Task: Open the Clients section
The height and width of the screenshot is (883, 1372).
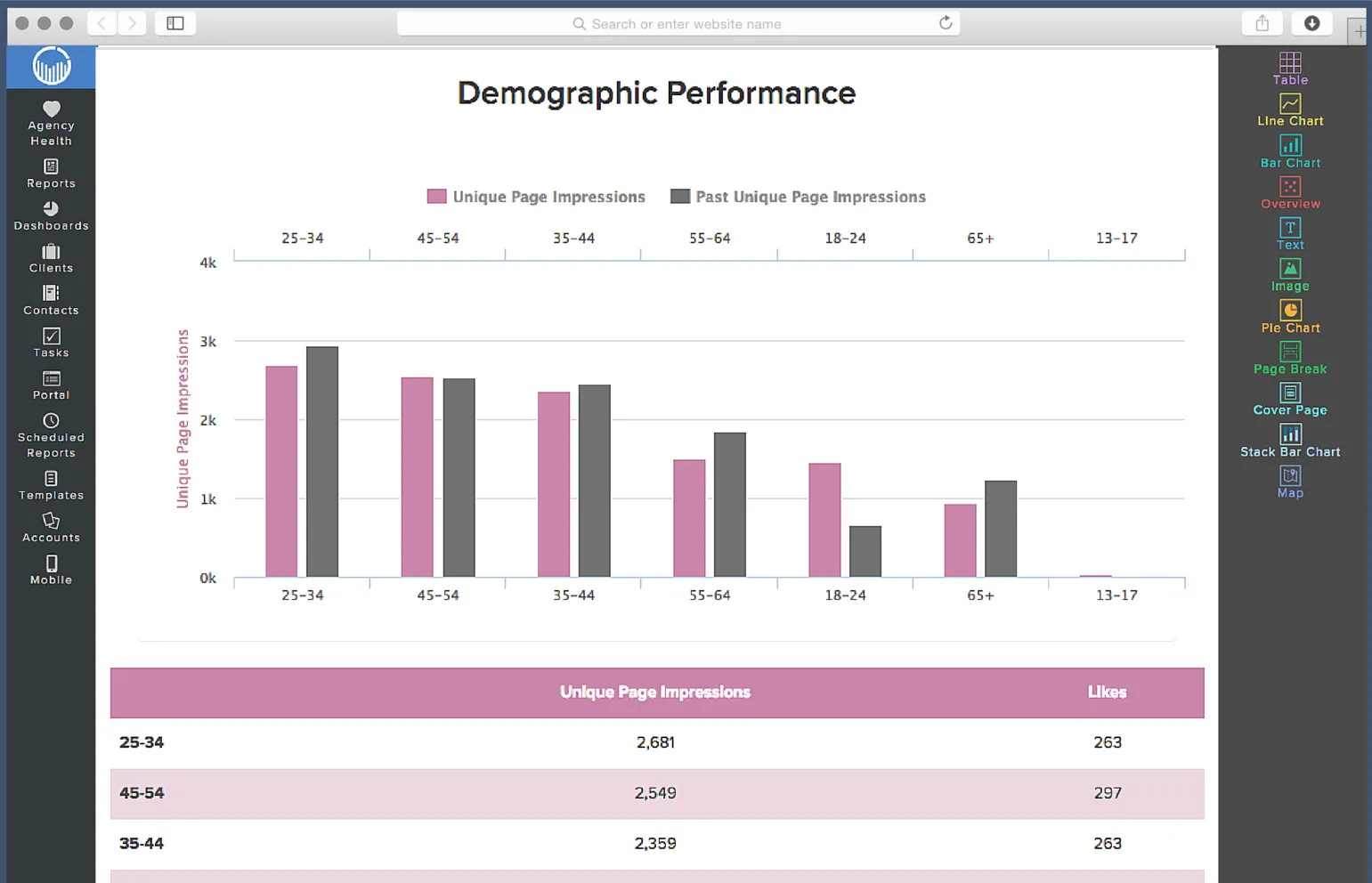Action: point(51,258)
